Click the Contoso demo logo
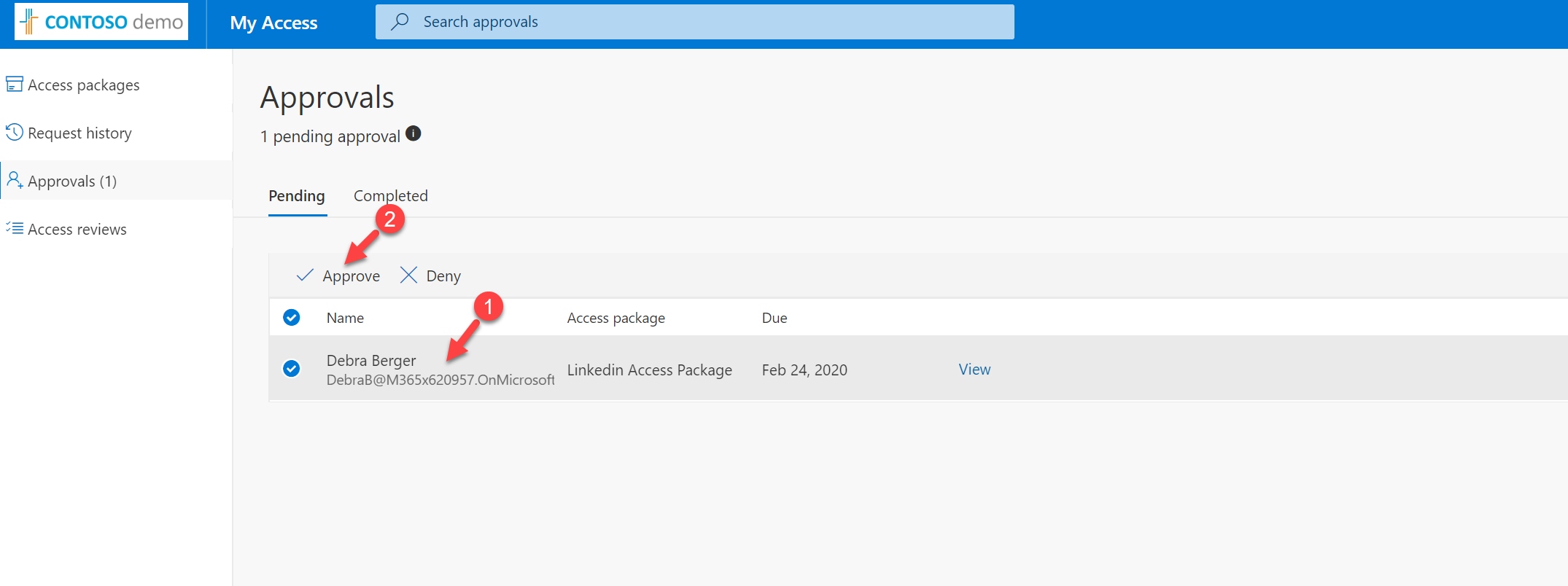 point(101,22)
